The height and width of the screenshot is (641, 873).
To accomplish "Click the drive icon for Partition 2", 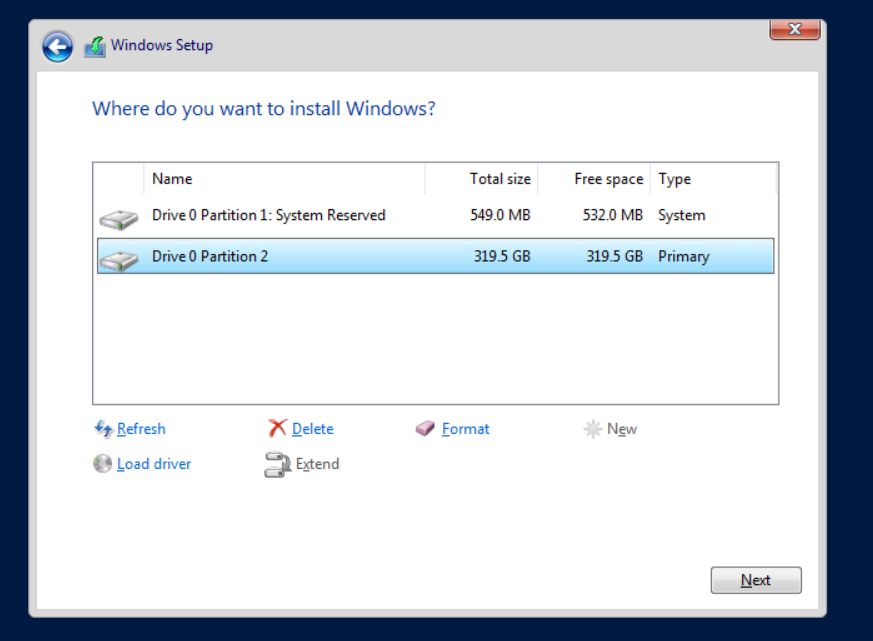I will [119, 258].
